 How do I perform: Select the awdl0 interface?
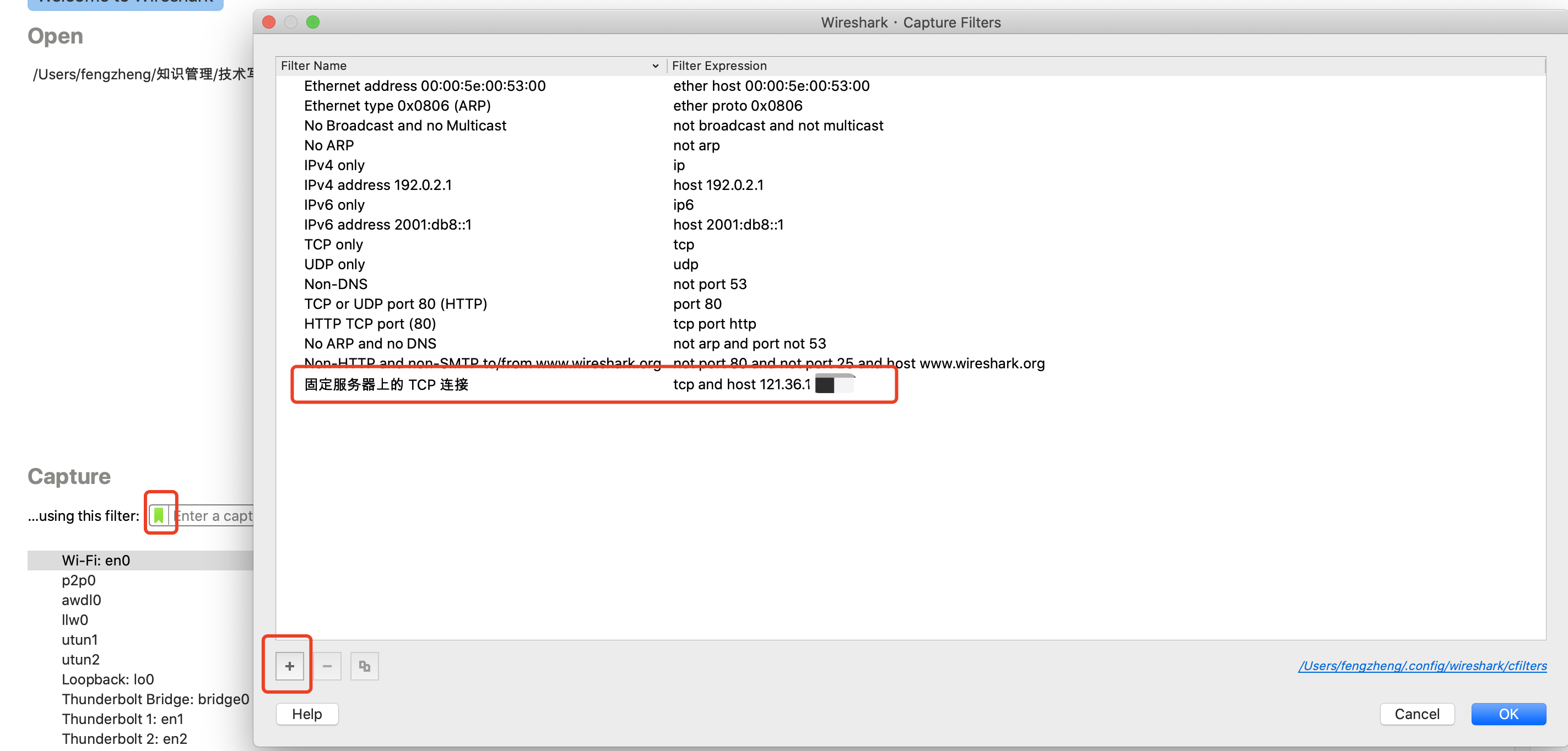click(81, 600)
